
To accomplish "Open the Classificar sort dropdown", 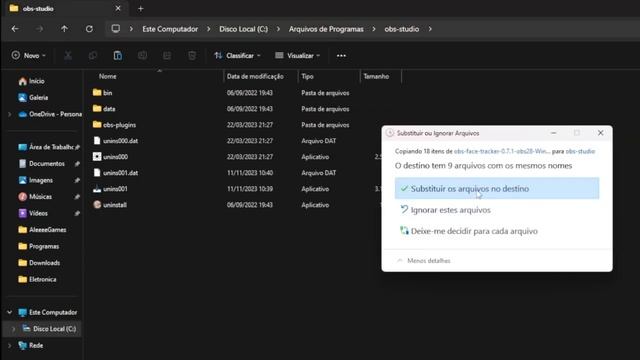I will coord(237,56).
